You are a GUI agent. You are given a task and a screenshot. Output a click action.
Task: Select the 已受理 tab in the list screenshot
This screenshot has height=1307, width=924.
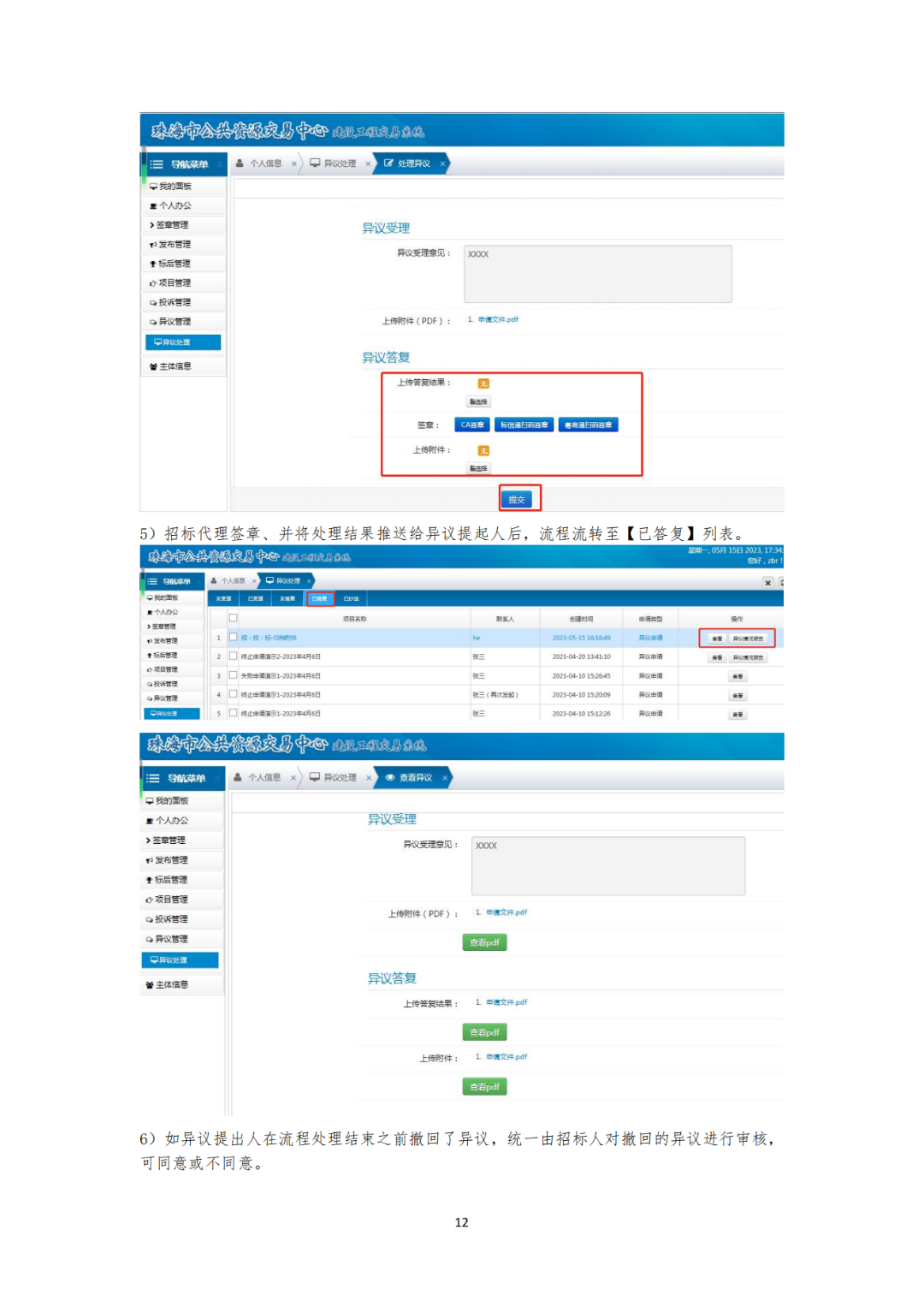255,598
